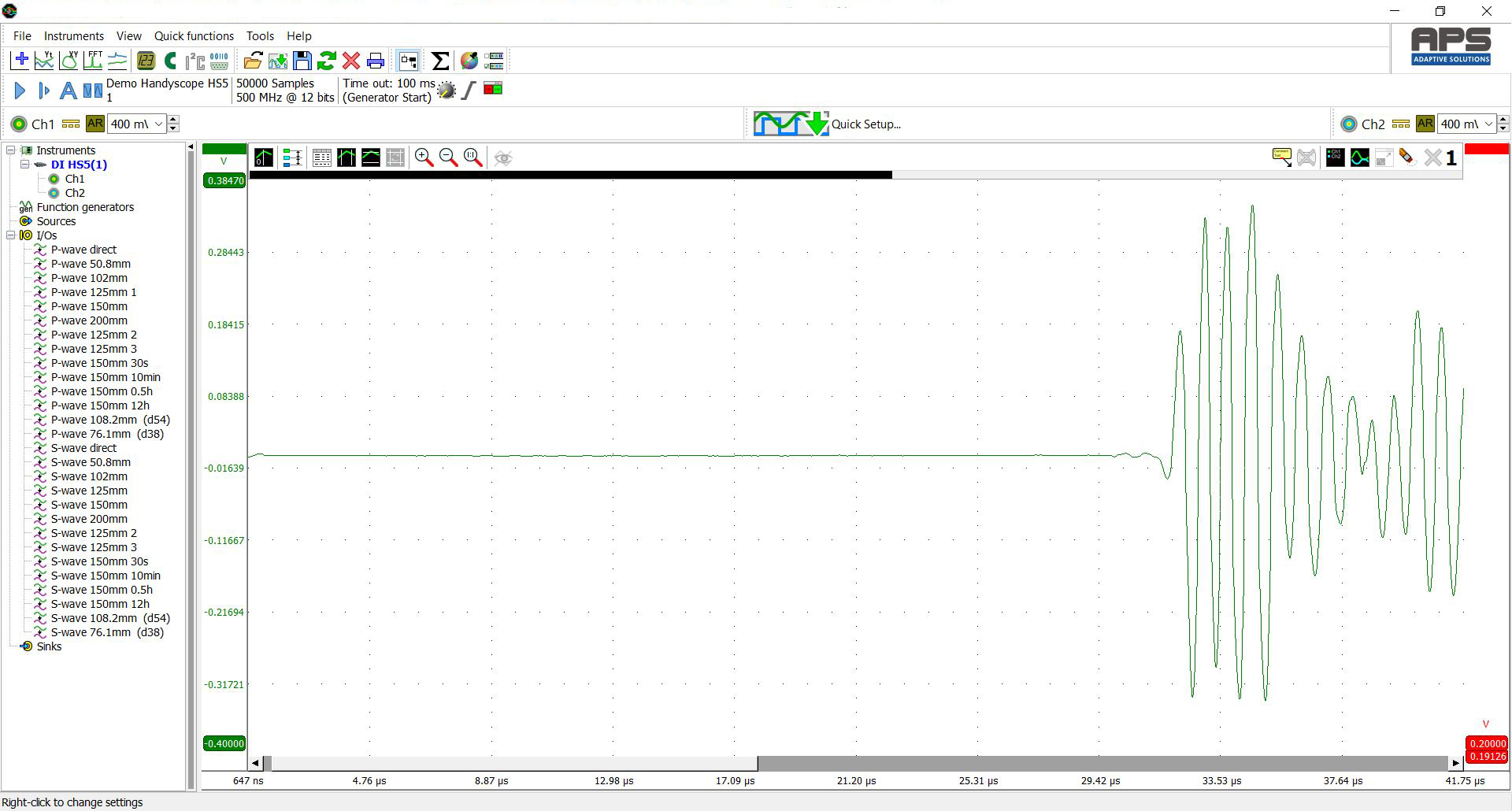Open the File menu
Viewport: 1512px width, 811px height.
pos(22,36)
